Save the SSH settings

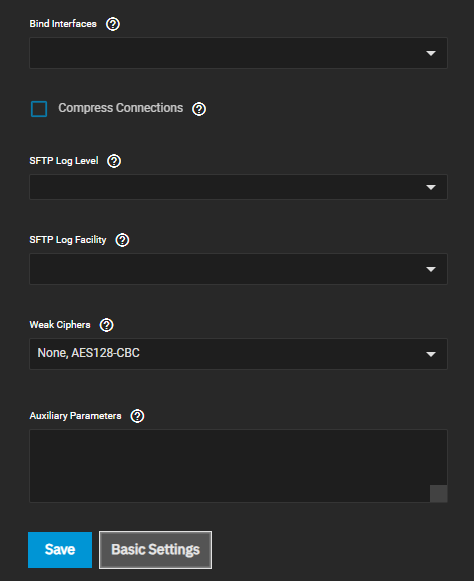(x=60, y=550)
